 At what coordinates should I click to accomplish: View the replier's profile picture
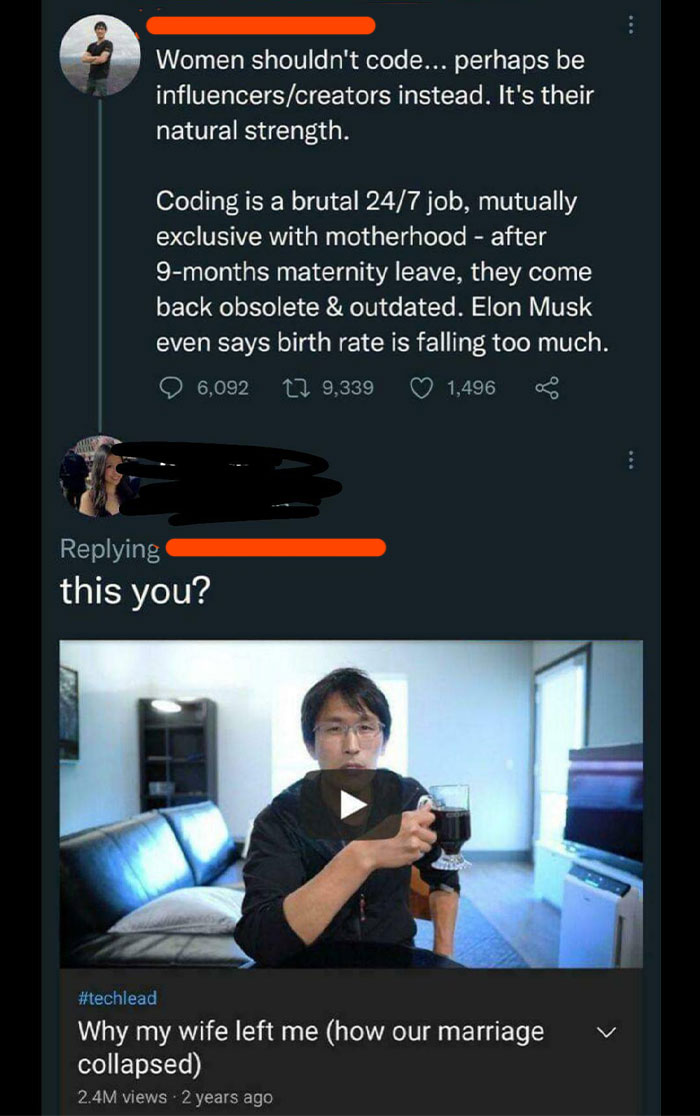(x=99, y=478)
